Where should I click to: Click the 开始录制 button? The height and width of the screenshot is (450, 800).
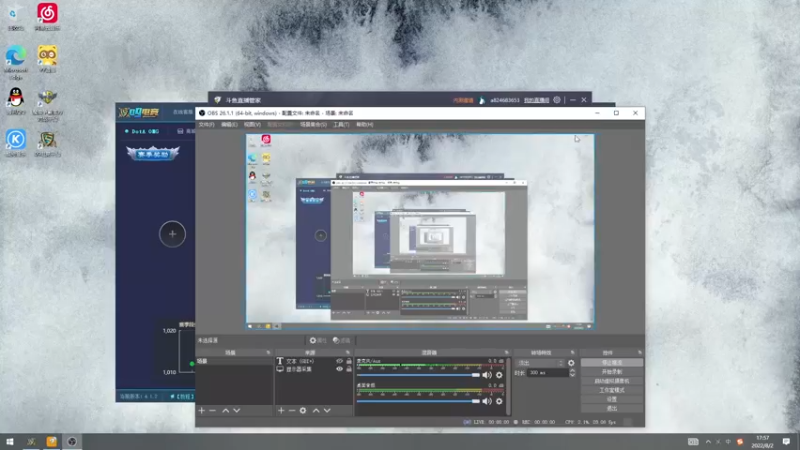point(612,372)
